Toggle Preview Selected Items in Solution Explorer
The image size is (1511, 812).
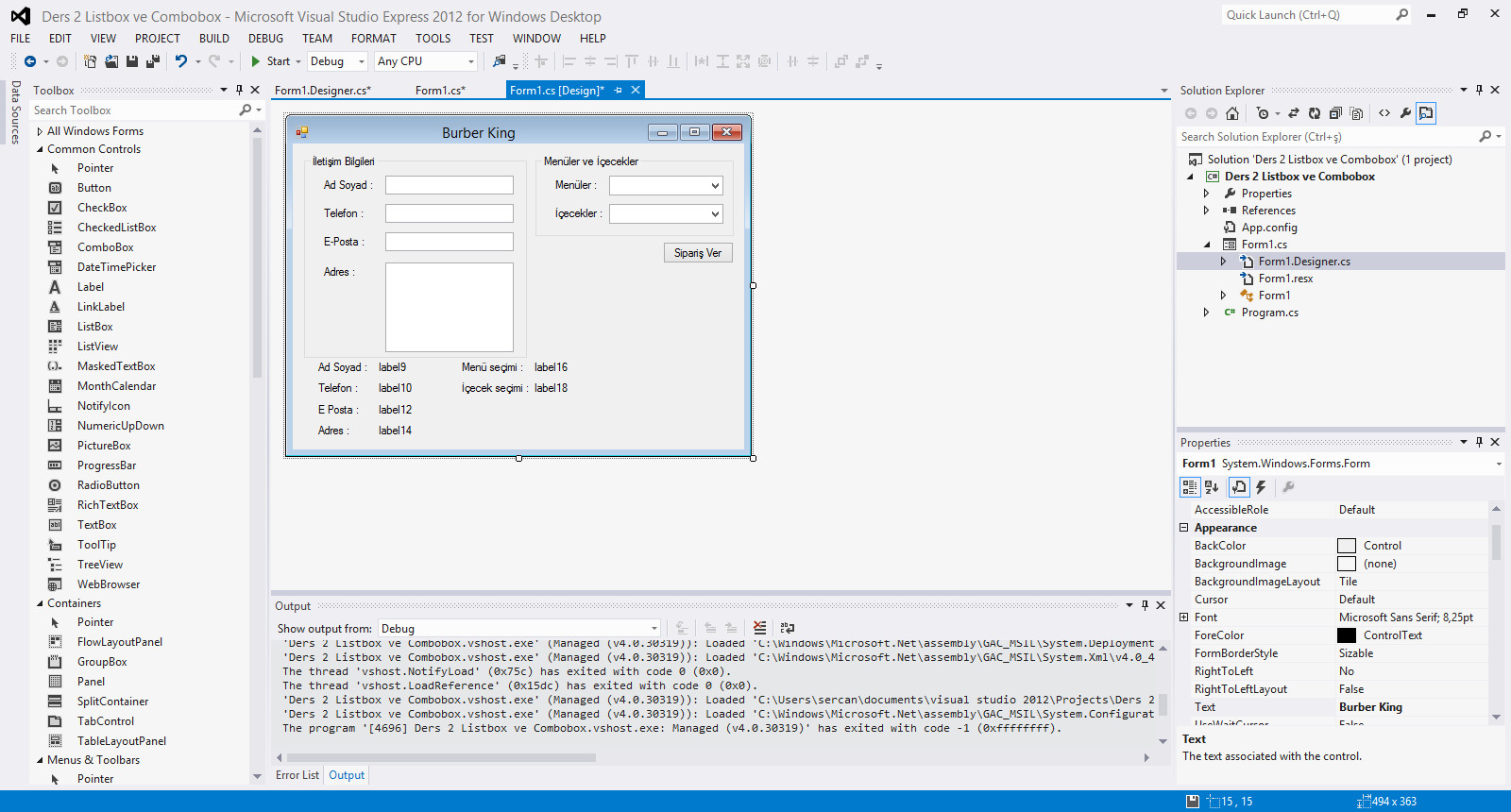(1426, 113)
